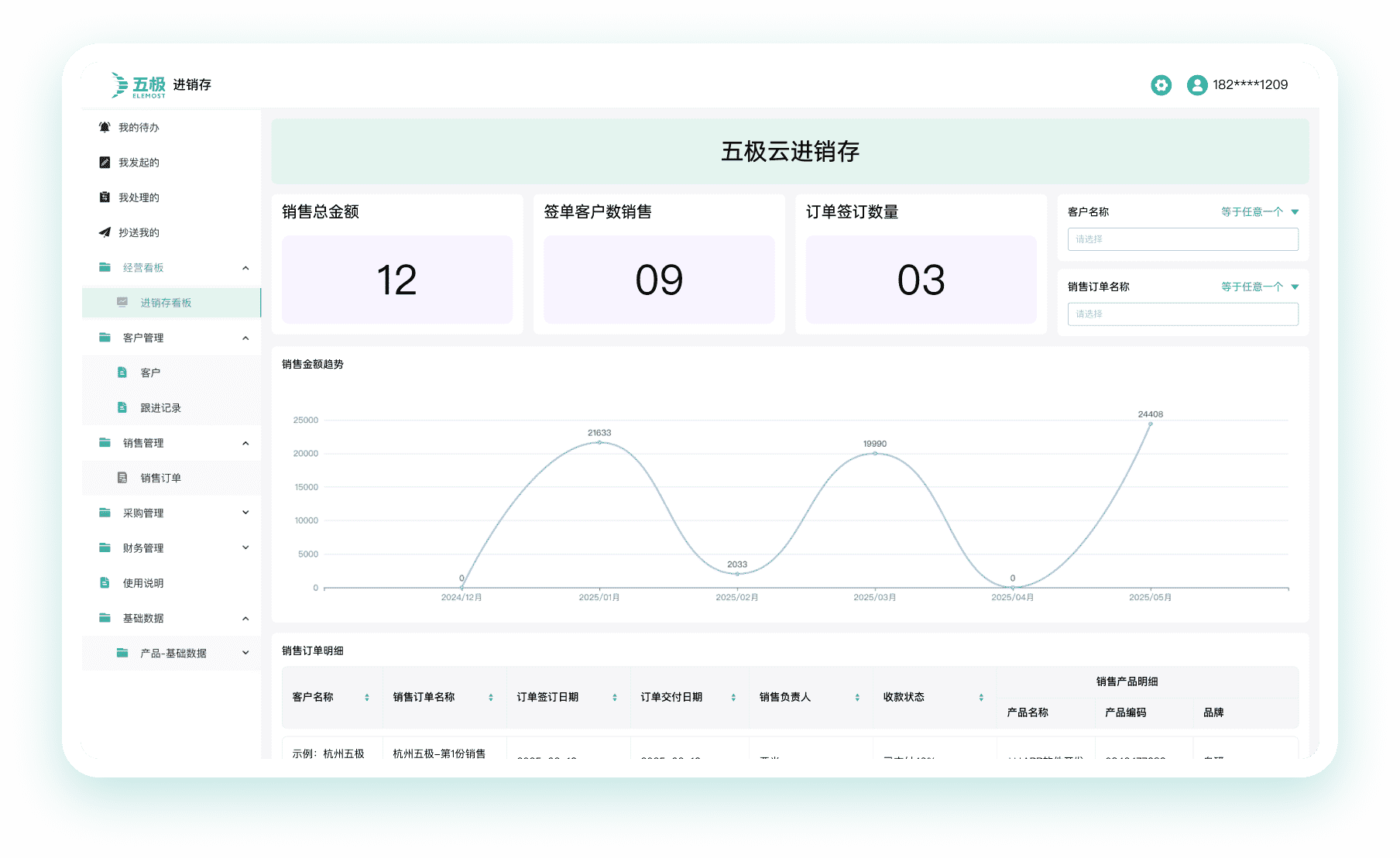Screen dimensions: 1400x858
Task: Click the 客户名称 filter select field
Action: 1182,239
